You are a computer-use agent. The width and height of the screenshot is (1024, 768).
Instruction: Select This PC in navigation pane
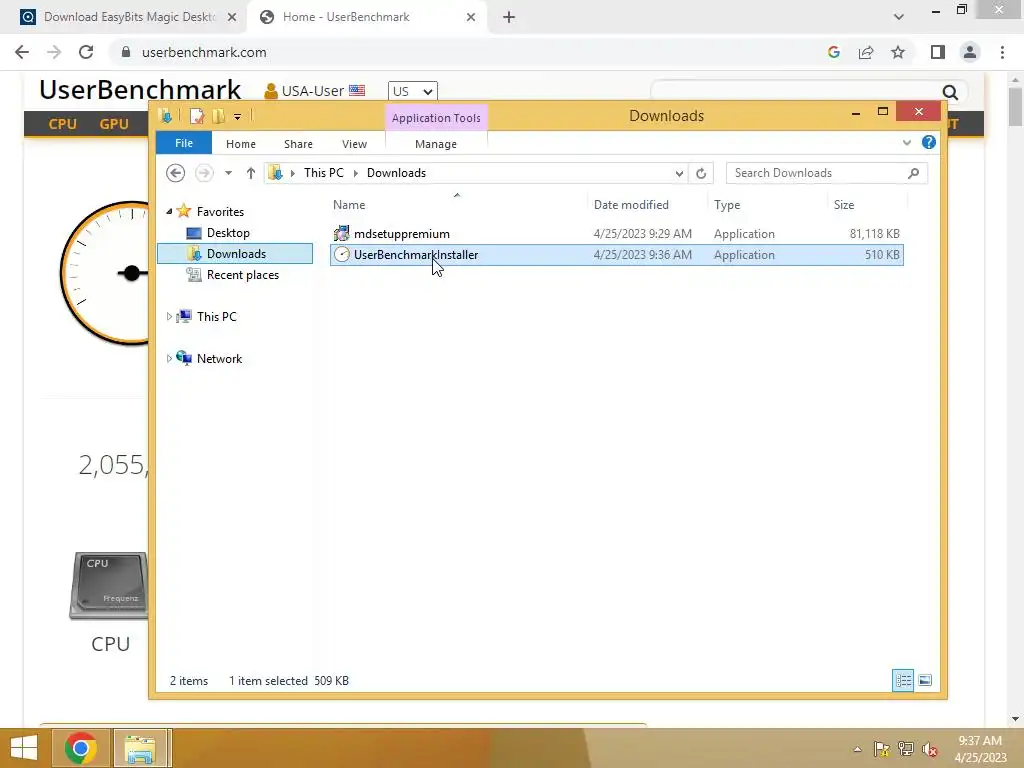click(216, 317)
